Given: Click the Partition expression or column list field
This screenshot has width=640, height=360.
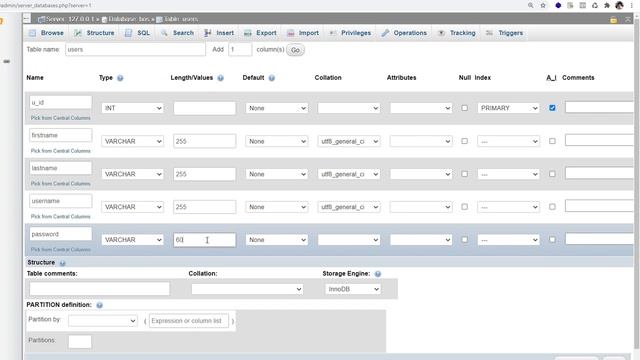Looking at the screenshot, I should pyautogui.click(x=189, y=321).
